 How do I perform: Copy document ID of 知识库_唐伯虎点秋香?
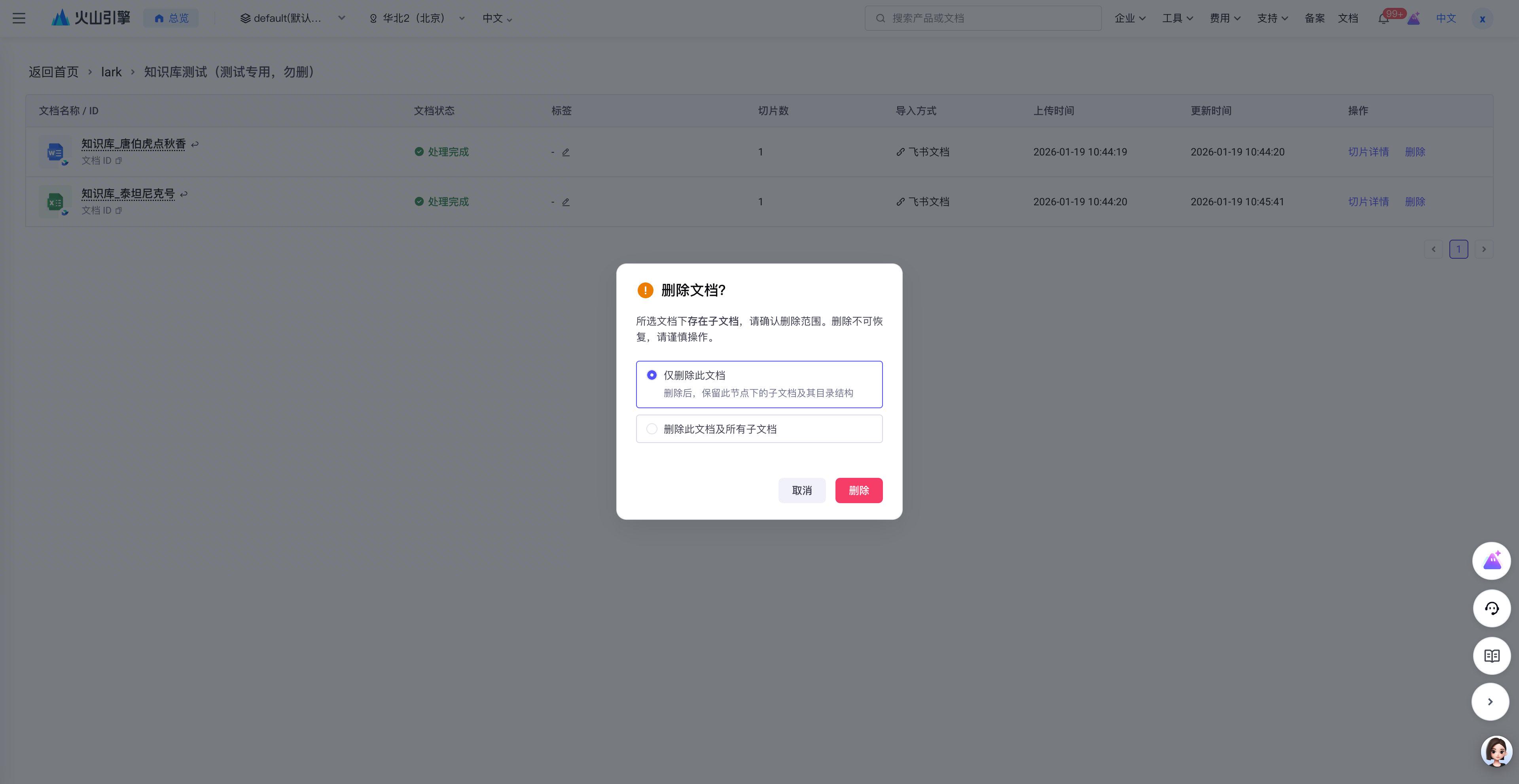119,160
